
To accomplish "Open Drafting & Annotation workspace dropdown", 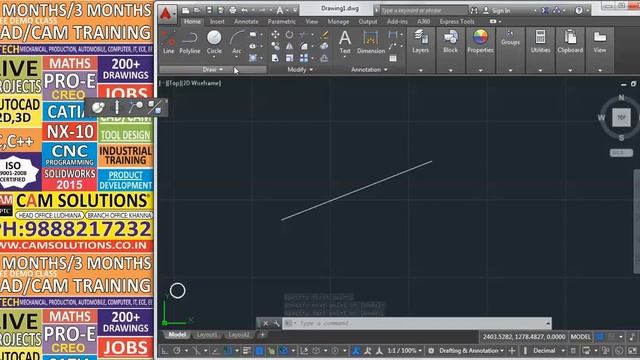I will [x=471, y=351].
